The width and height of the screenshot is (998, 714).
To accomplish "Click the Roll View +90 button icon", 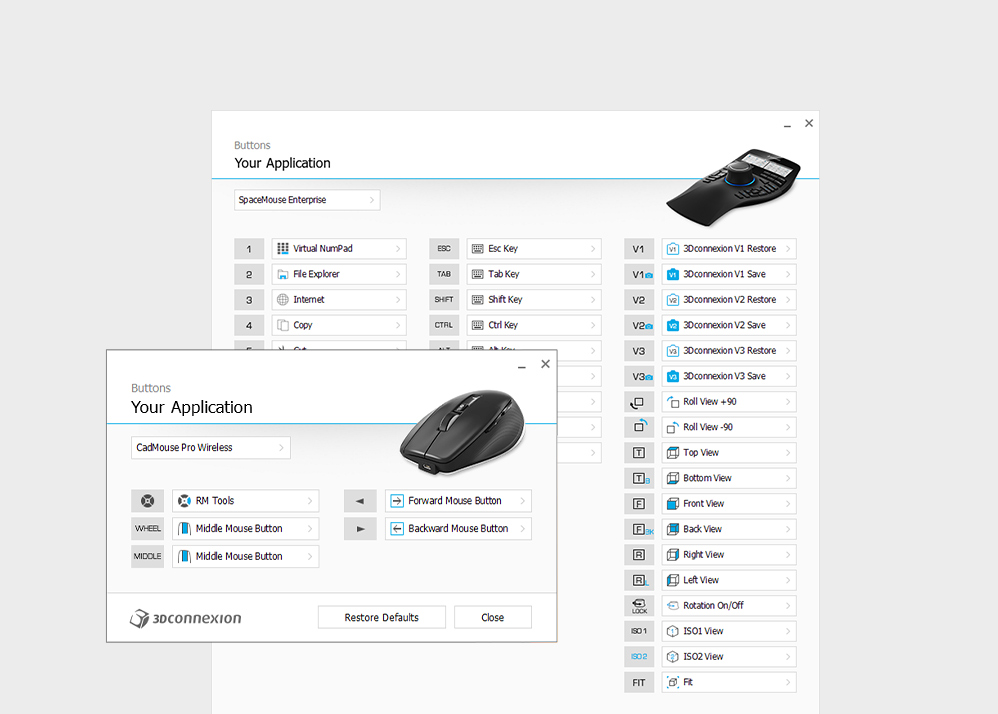I will [x=639, y=402].
